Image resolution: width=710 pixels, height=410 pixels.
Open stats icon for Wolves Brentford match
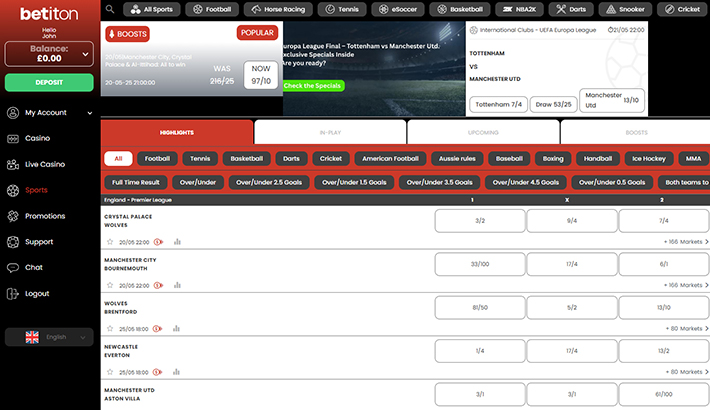pos(176,329)
